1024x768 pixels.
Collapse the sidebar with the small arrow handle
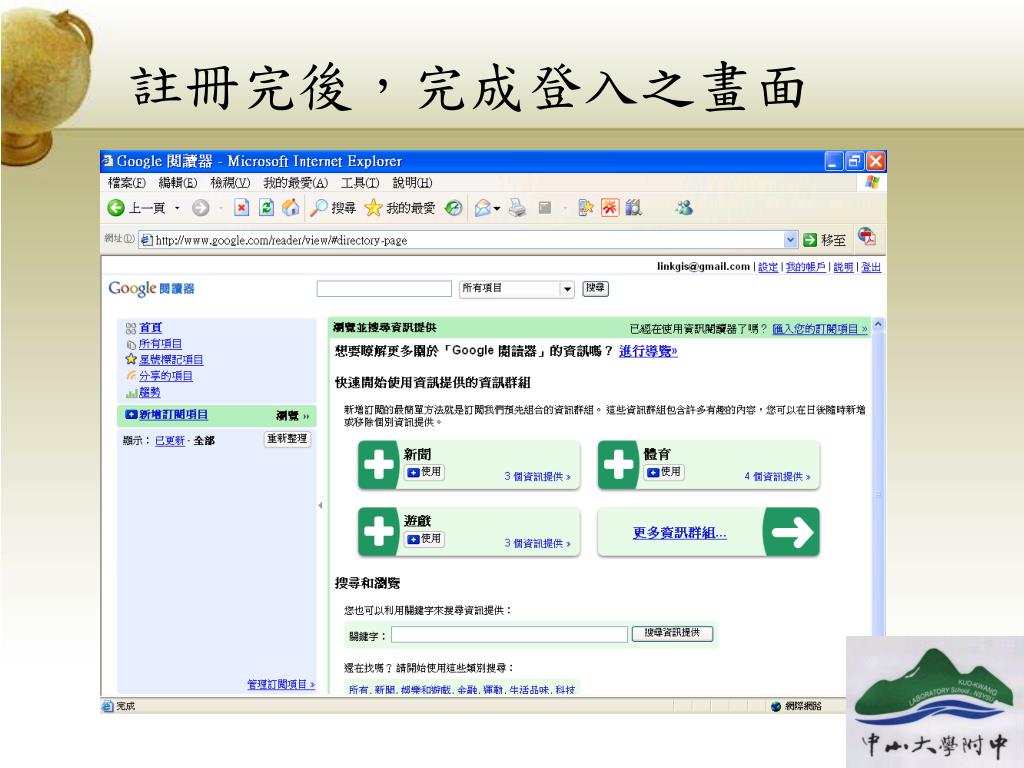[x=320, y=505]
